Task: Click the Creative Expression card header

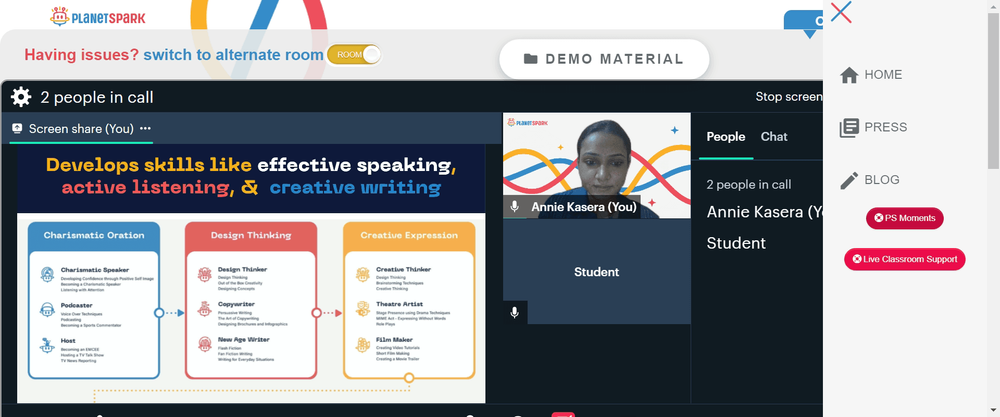Action: pyautogui.click(x=409, y=235)
